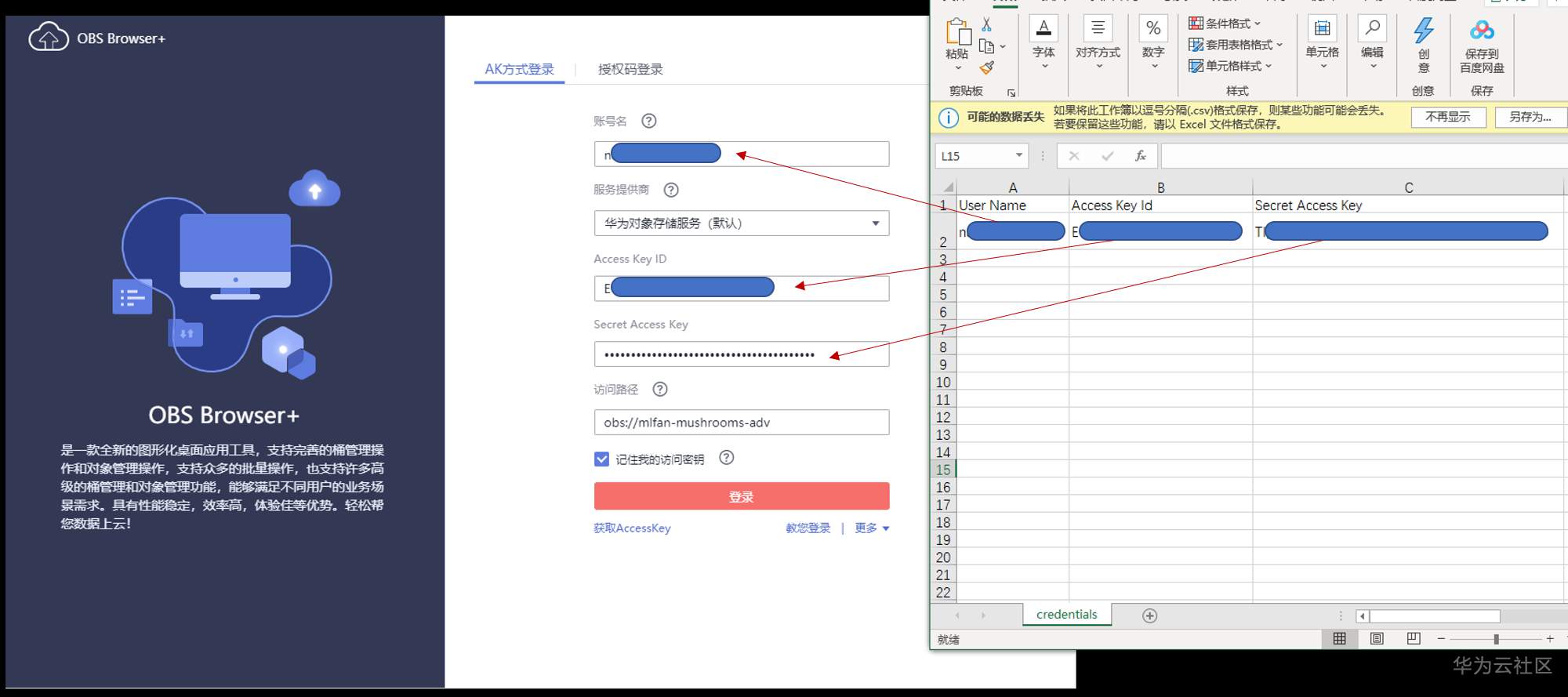Open the 获取AccessKey link

pyautogui.click(x=632, y=528)
